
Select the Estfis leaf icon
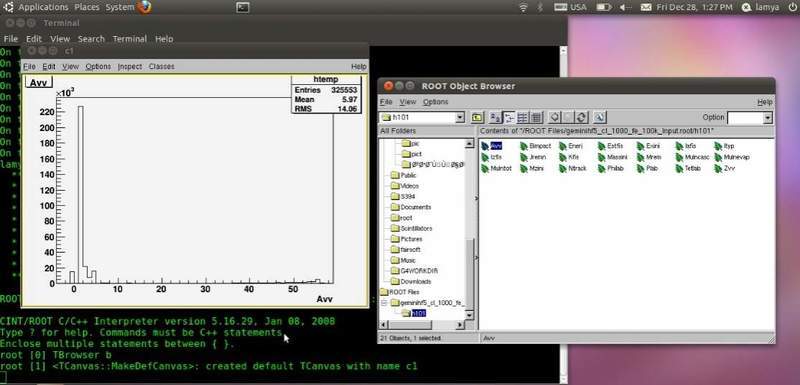602,146
